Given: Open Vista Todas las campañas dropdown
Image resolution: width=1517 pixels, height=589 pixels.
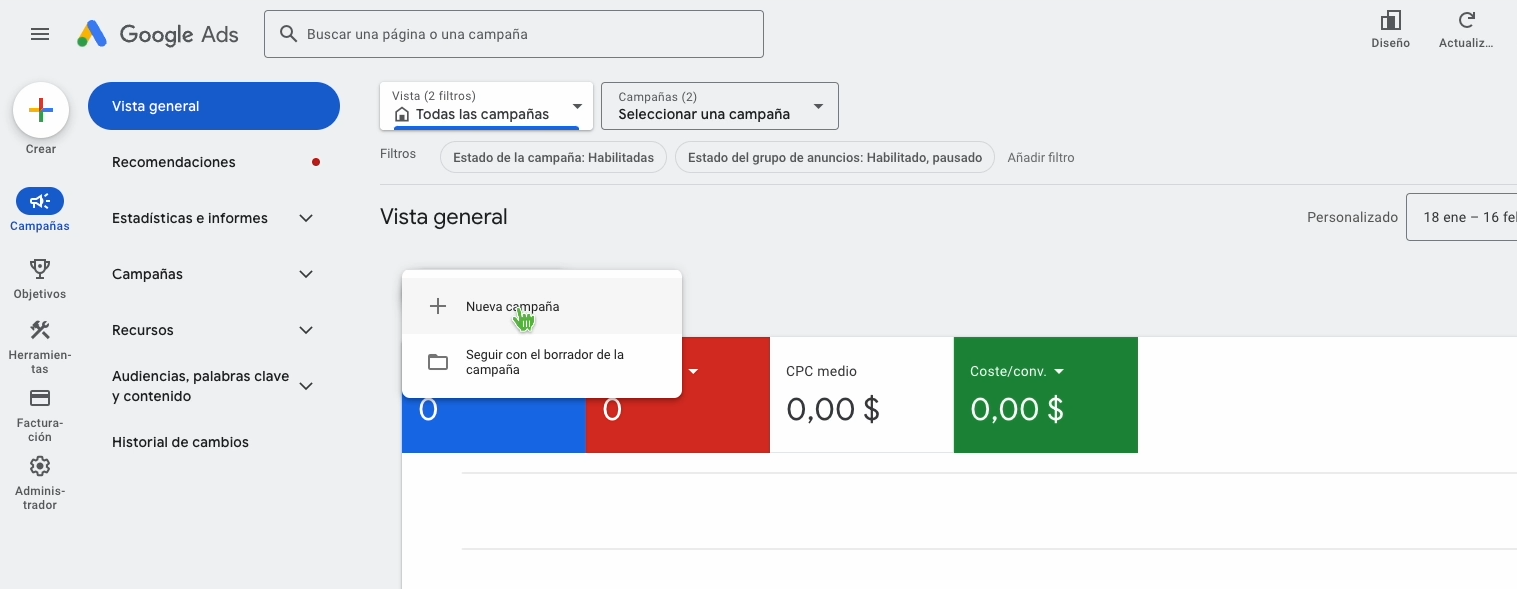Looking at the screenshot, I should (486, 106).
